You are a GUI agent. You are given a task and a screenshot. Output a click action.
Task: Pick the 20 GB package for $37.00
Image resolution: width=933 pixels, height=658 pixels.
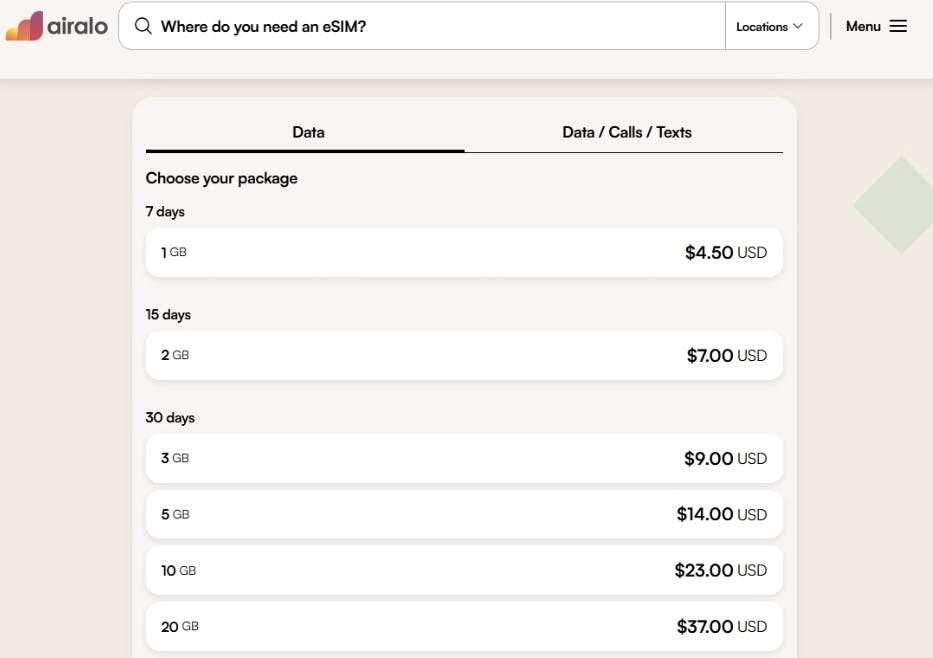[x=464, y=626]
